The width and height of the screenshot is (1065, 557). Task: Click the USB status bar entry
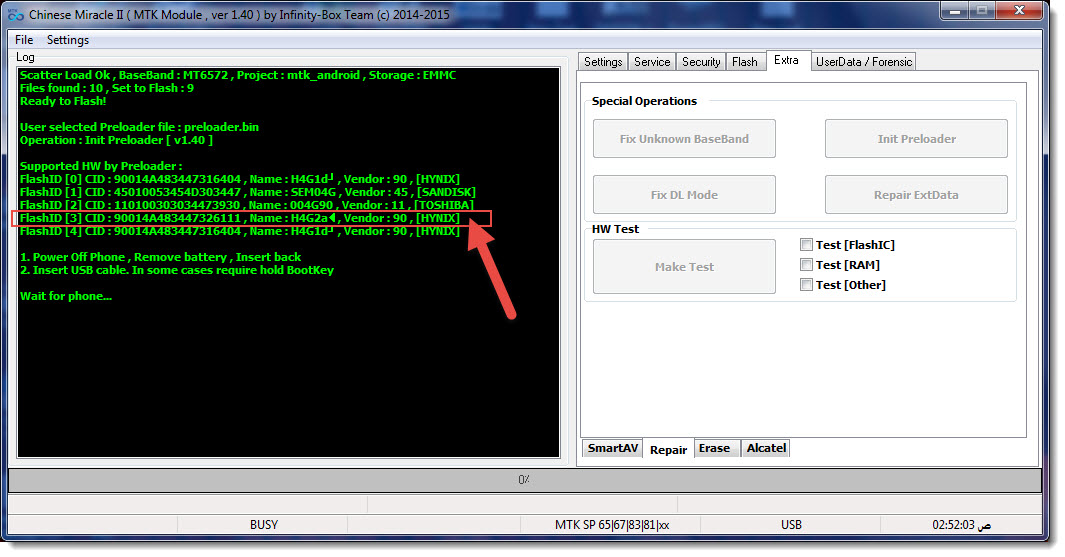point(791,524)
